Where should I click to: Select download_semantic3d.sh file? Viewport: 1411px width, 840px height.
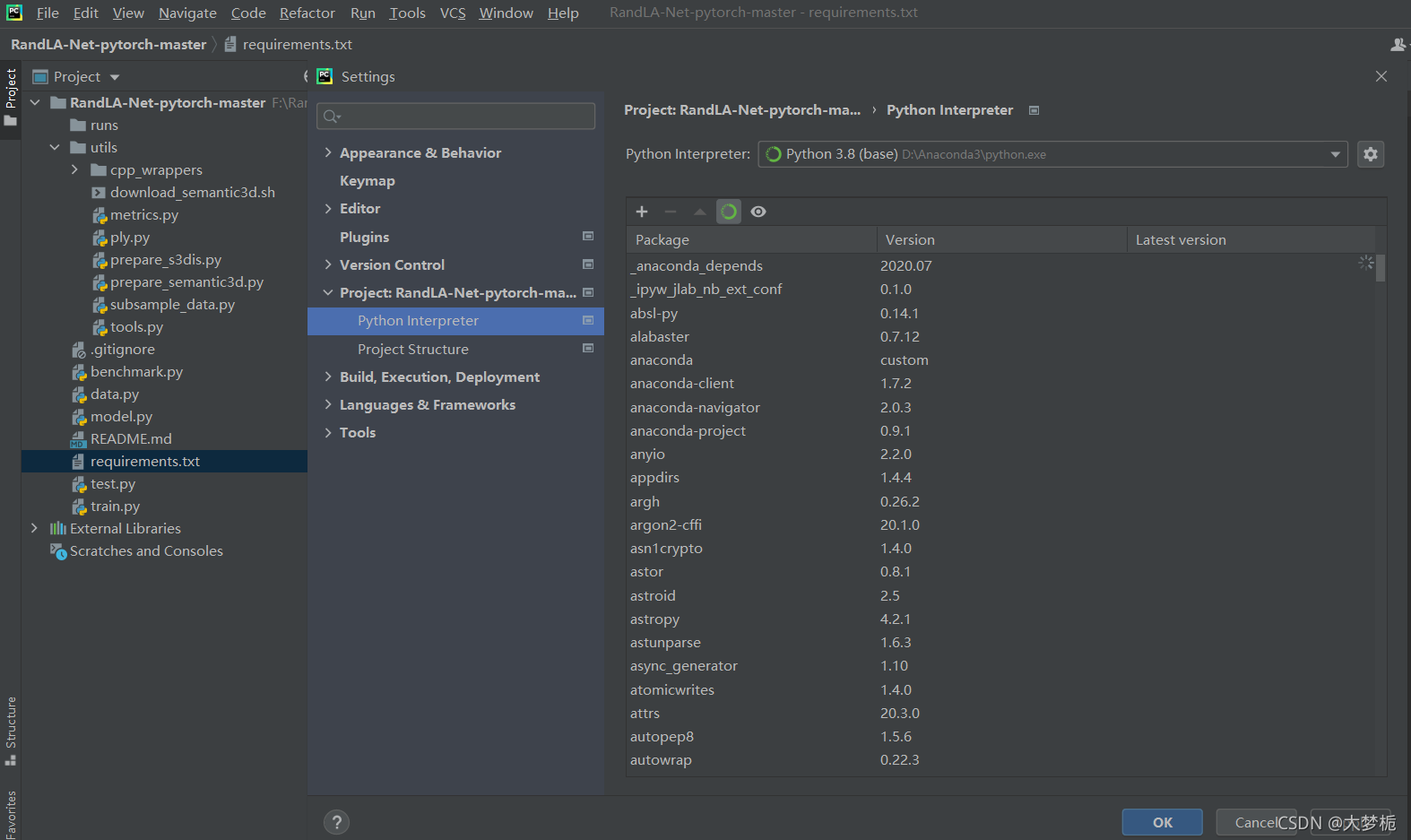[193, 192]
